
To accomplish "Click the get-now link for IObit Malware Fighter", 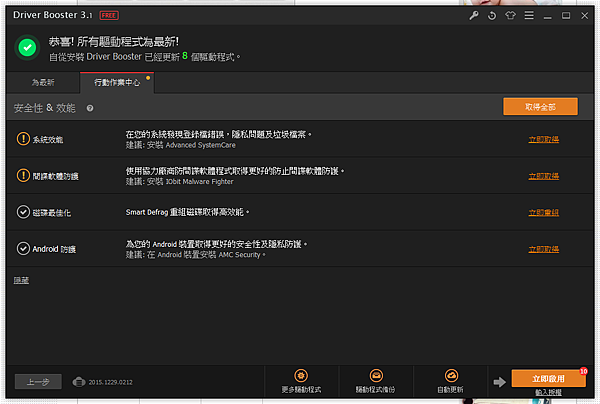I will 543,176.
